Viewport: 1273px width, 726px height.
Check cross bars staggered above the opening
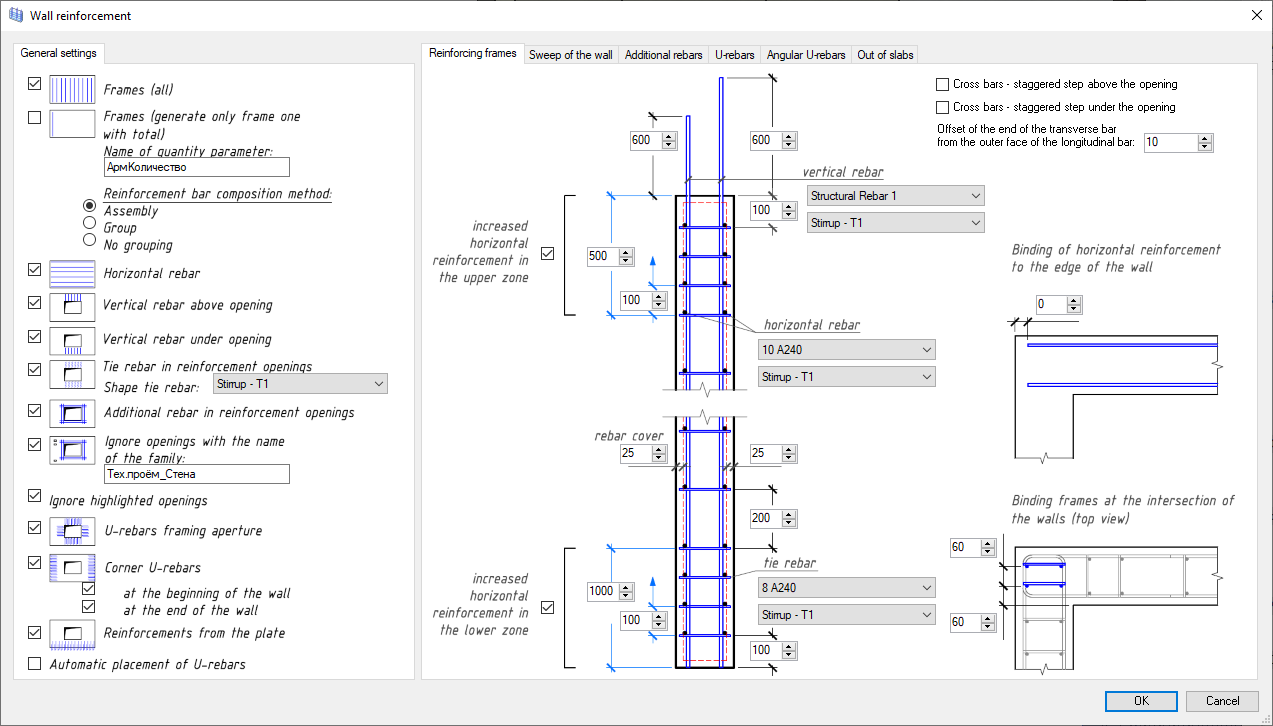pyautogui.click(x=942, y=84)
